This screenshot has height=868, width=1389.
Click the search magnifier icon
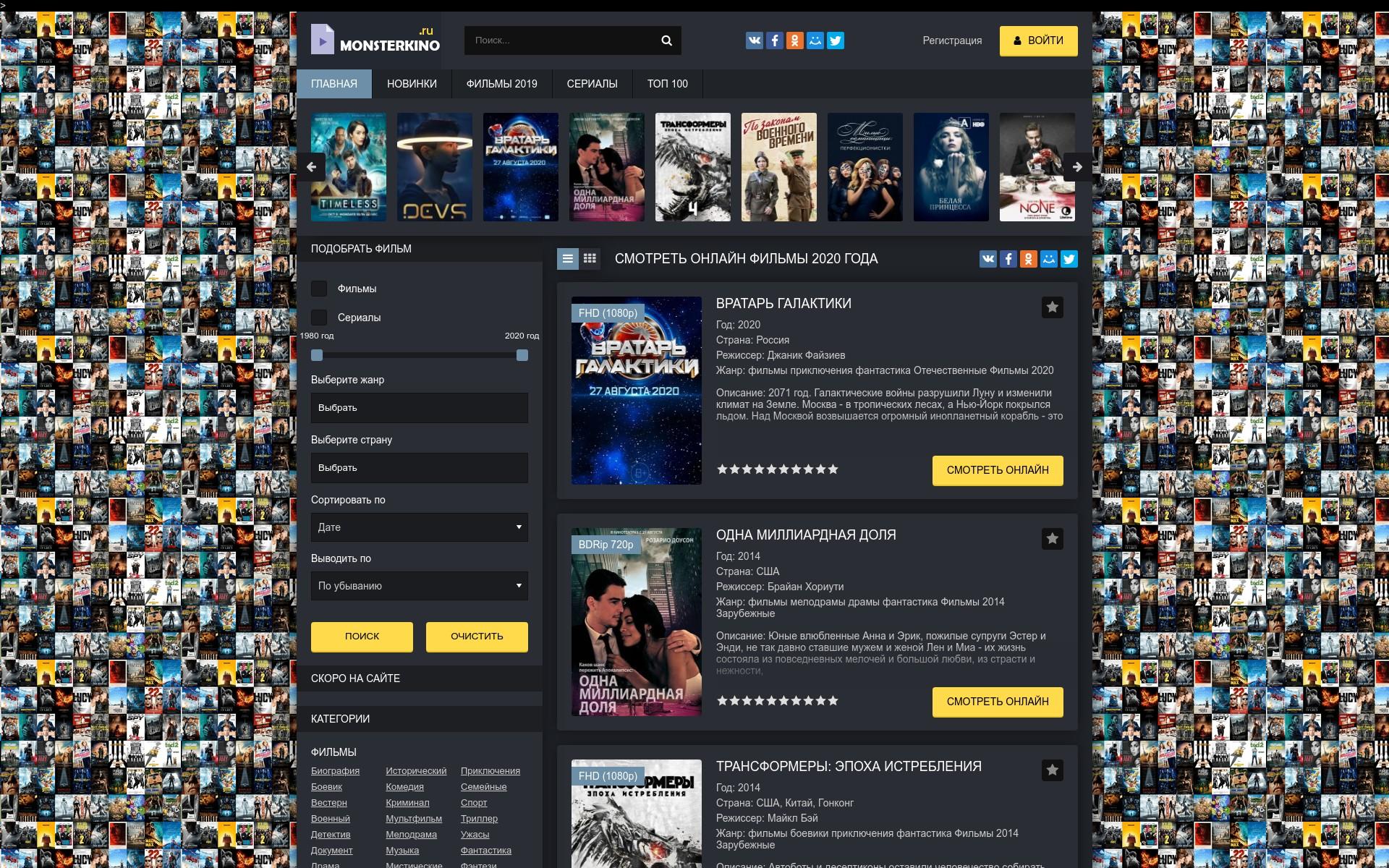tap(666, 41)
